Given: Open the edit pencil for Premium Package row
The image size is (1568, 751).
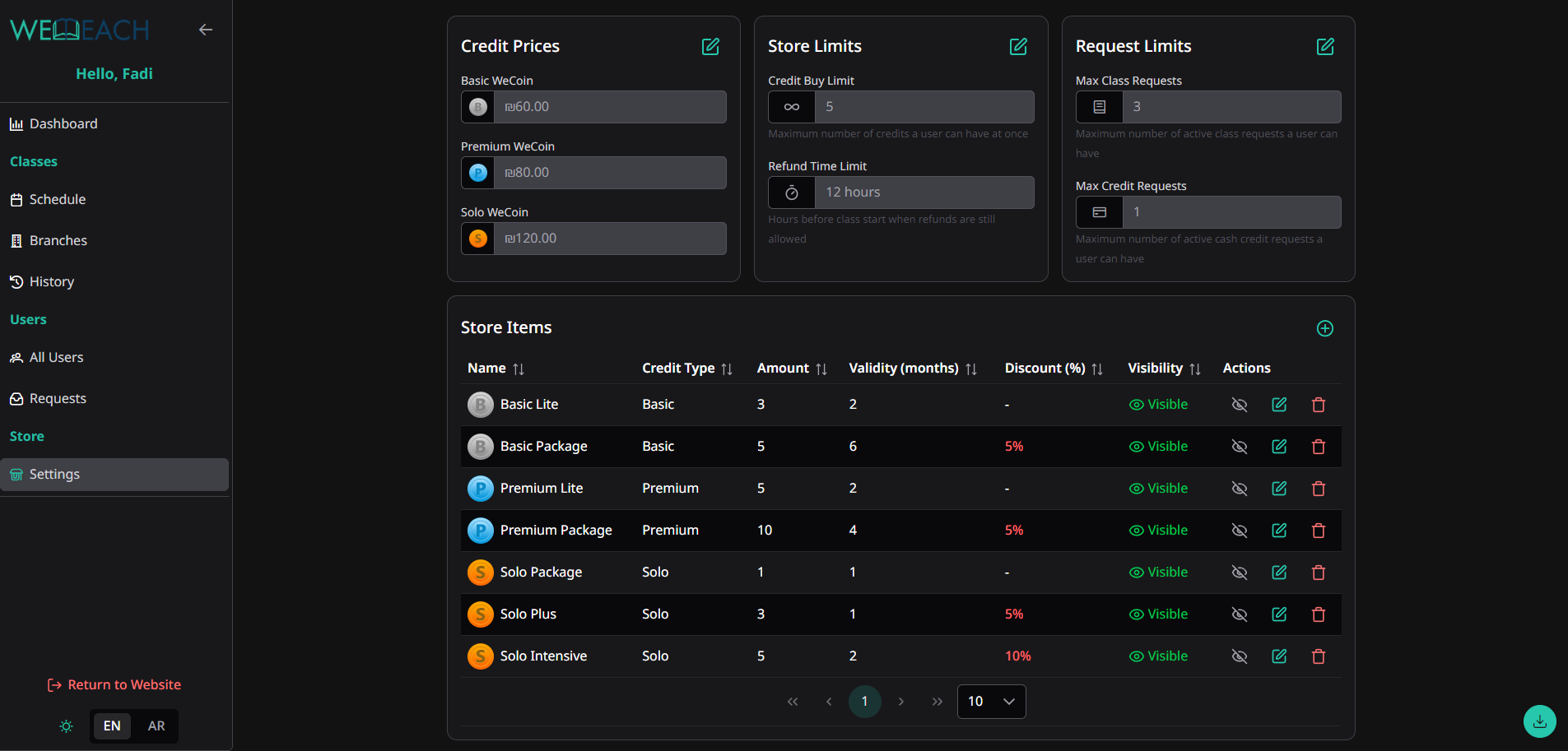Looking at the screenshot, I should coord(1279,531).
